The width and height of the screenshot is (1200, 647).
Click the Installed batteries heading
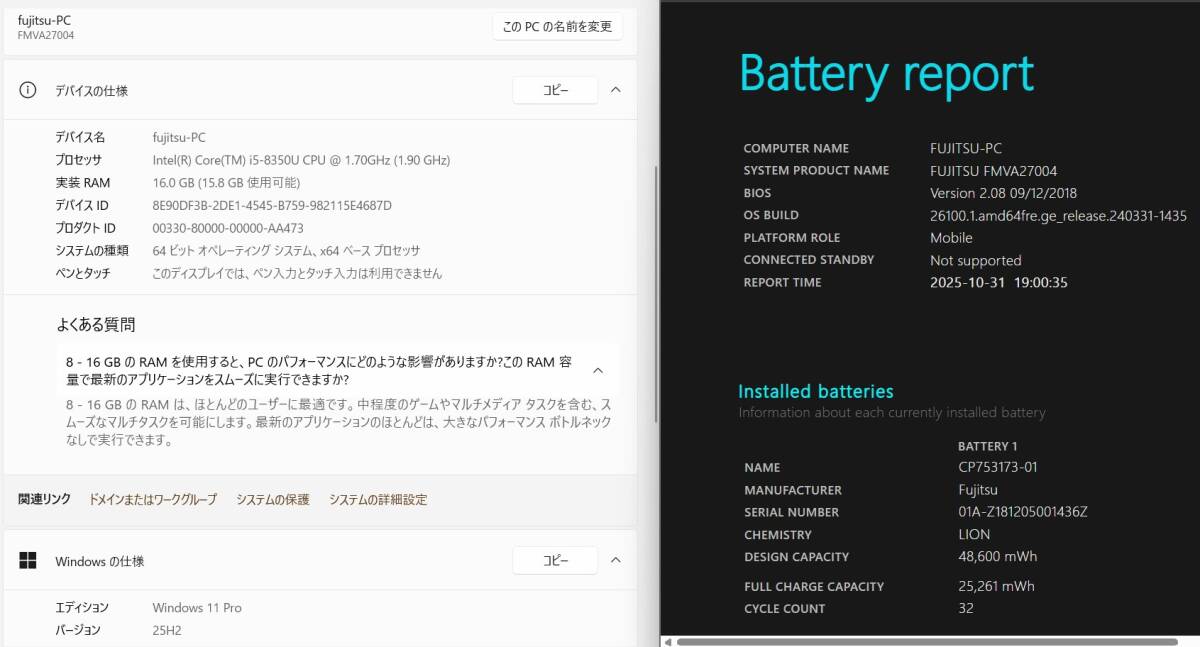click(x=816, y=392)
